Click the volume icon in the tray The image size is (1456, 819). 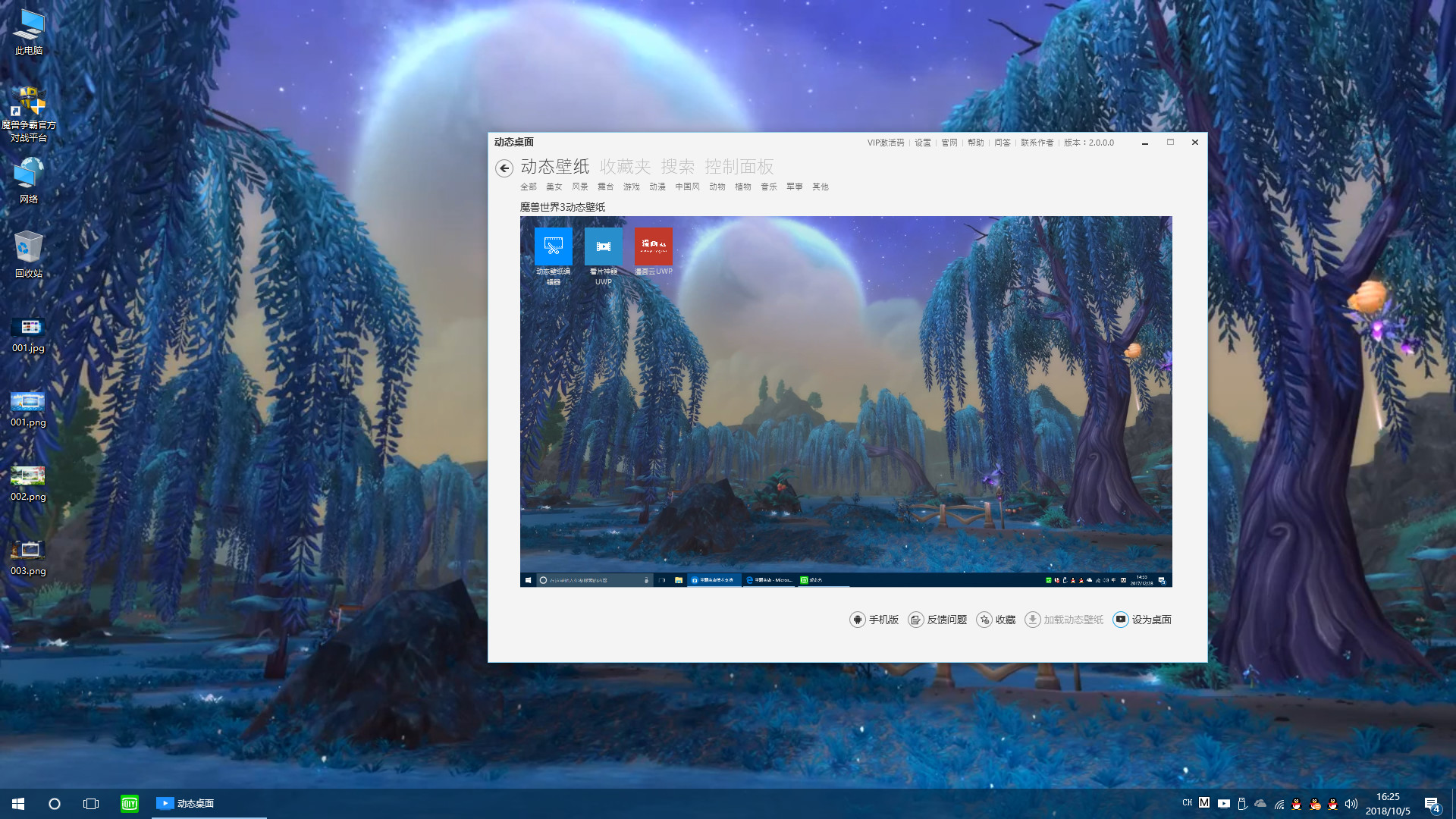[1351, 803]
